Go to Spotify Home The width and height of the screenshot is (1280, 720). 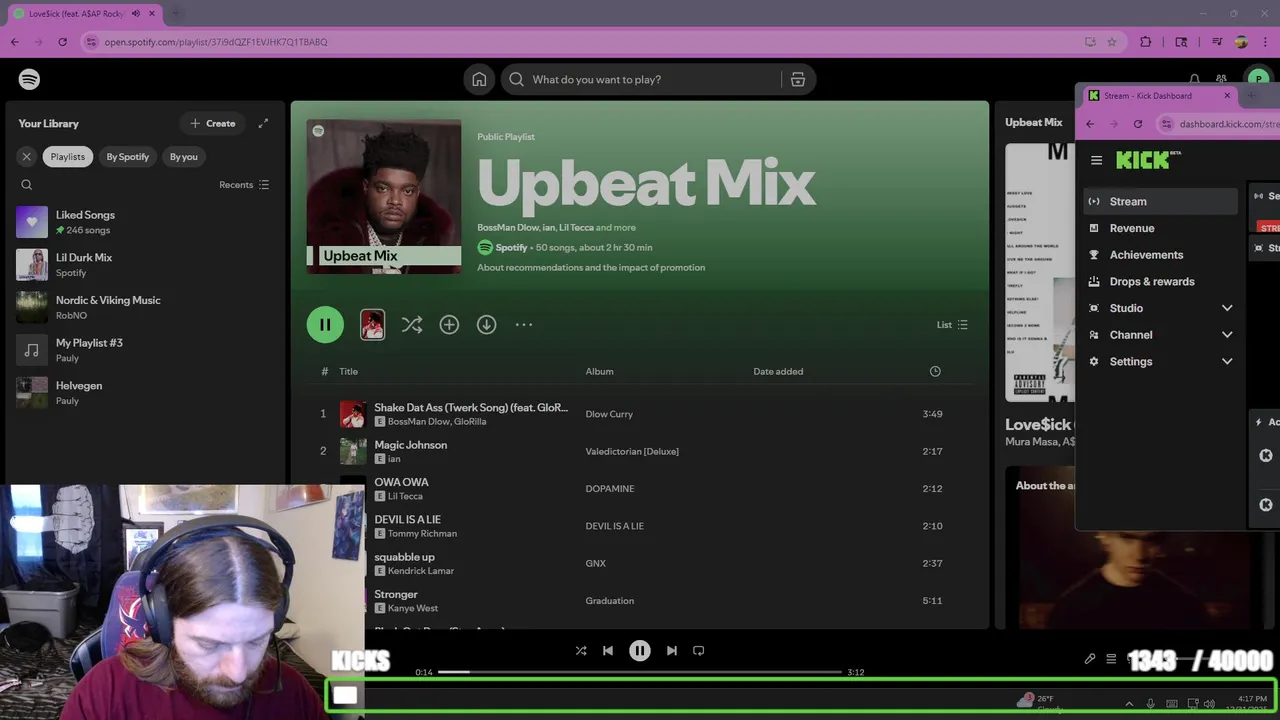click(480, 79)
